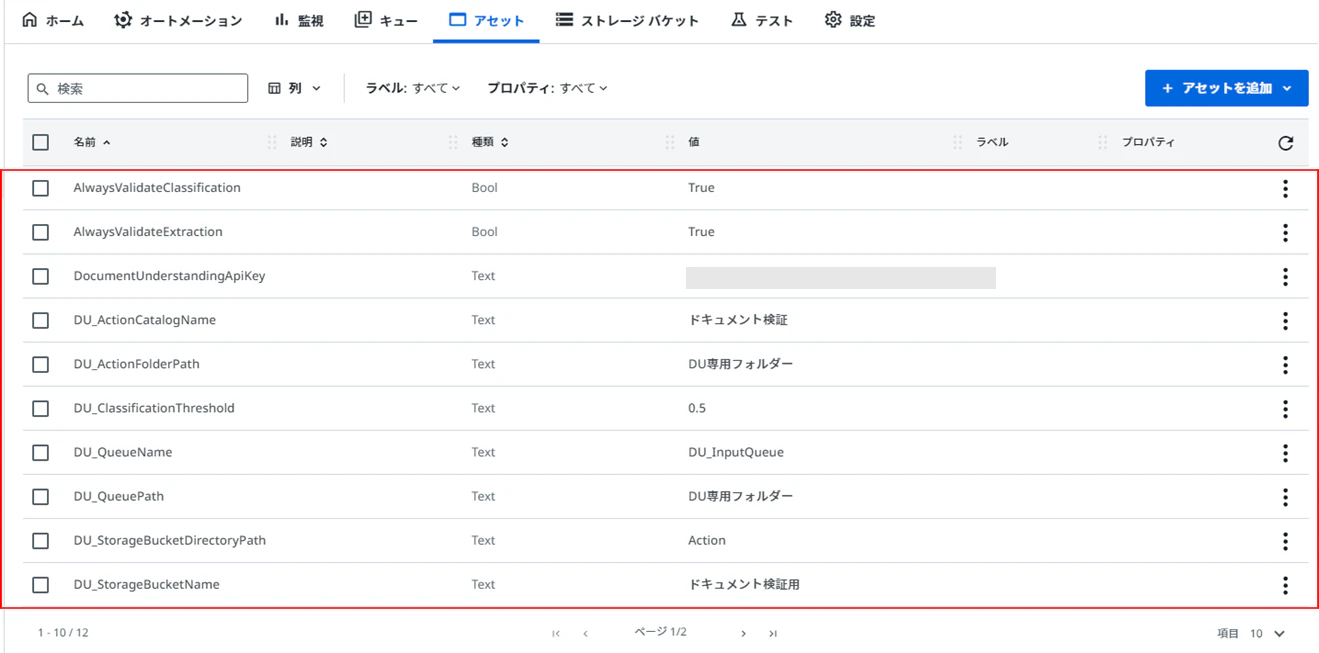The width and height of the screenshot is (1319, 653).
Task: Switch to the テスト tab
Action: tap(761, 20)
